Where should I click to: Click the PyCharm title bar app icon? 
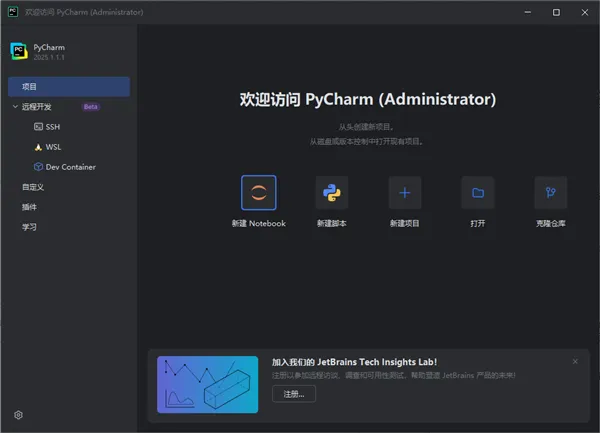[13, 12]
